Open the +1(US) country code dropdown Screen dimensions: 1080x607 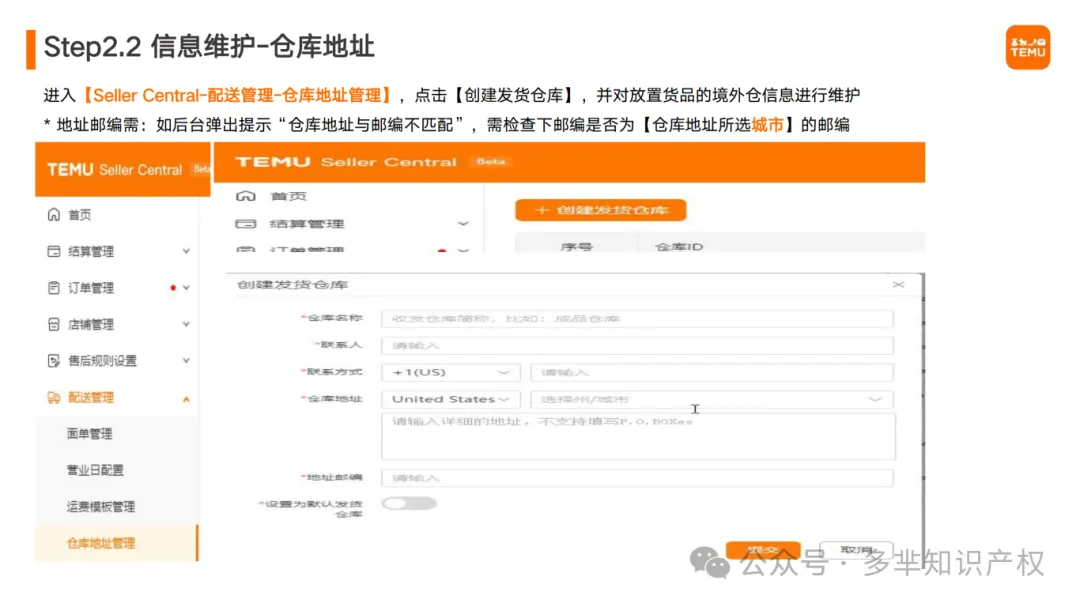pyautogui.click(x=450, y=373)
